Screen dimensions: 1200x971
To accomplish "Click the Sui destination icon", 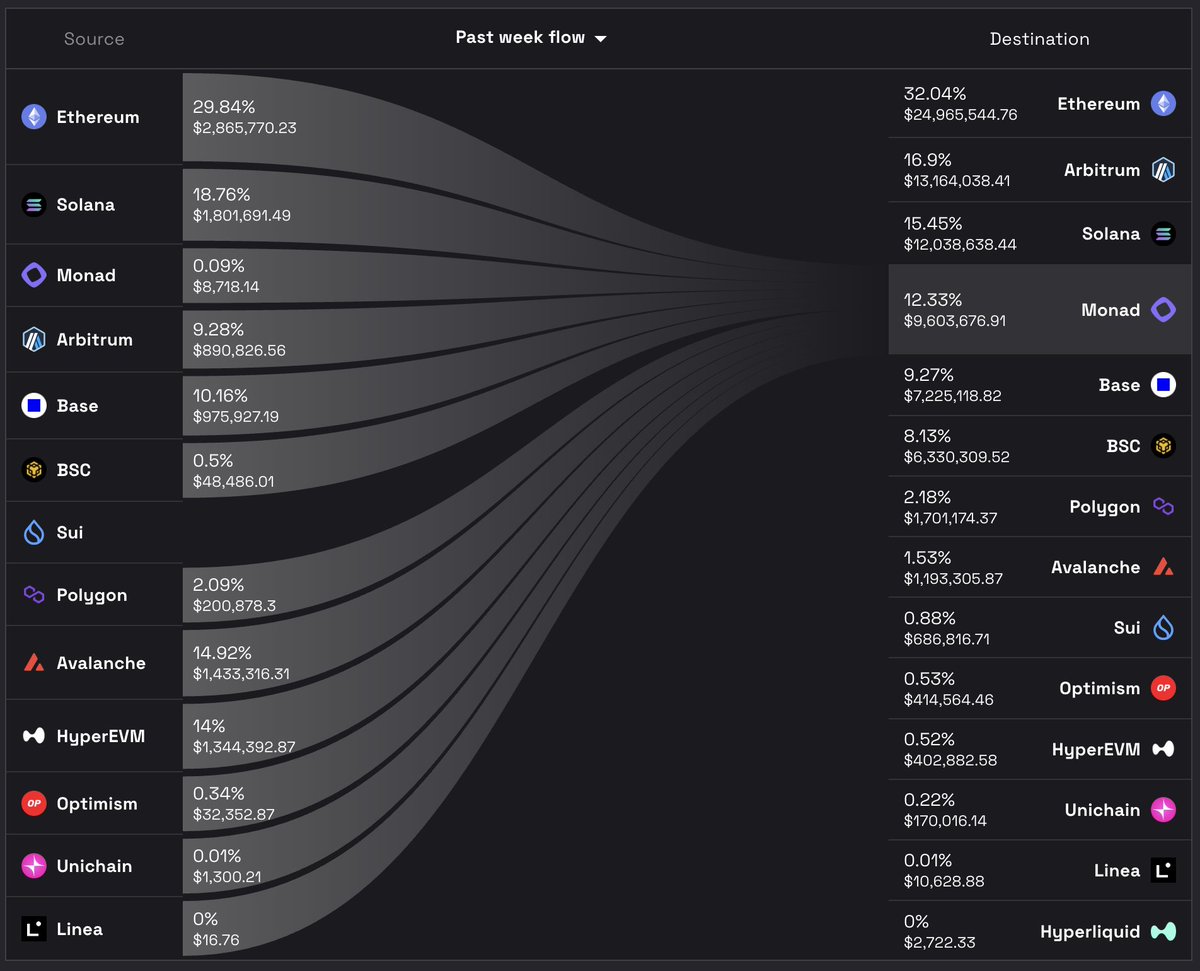I will tap(1163, 628).
